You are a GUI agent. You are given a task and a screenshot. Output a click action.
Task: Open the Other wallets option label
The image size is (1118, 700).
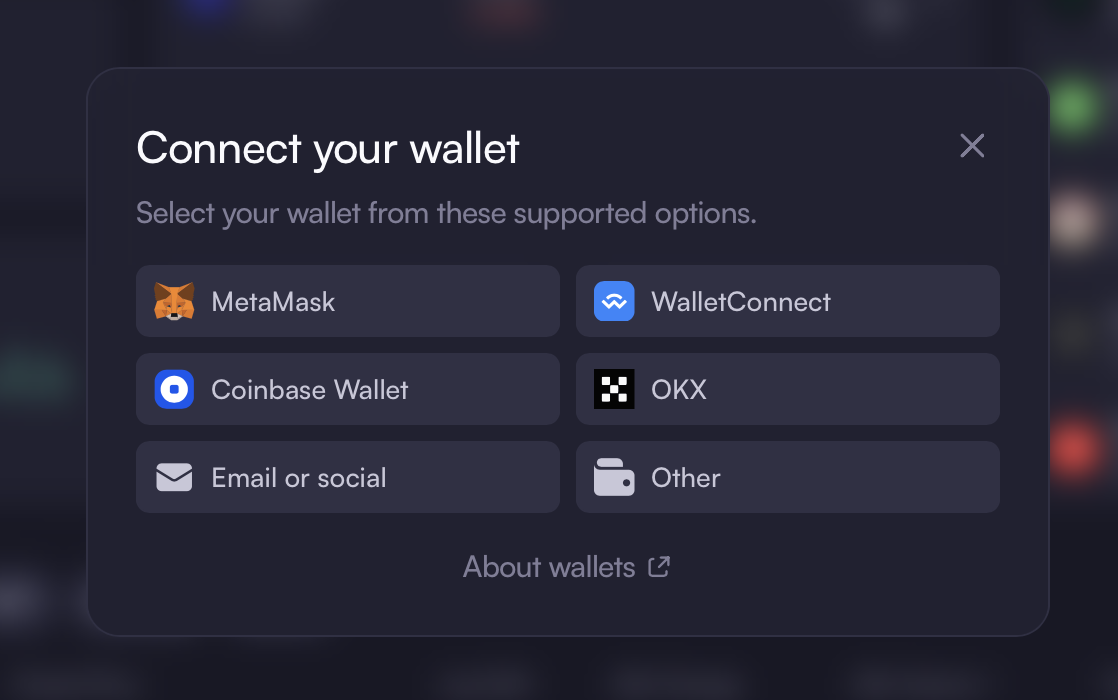[685, 478]
